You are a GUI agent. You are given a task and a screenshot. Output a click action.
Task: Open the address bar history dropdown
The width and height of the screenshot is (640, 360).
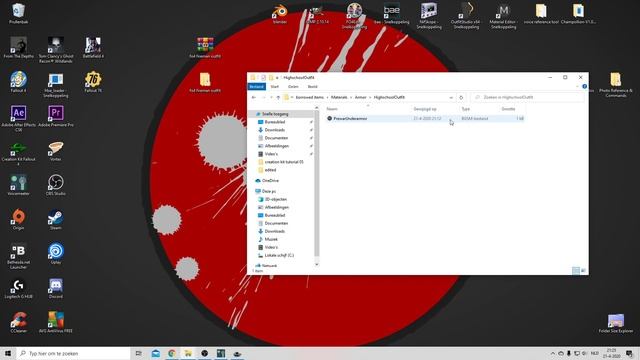coord(451,98)
